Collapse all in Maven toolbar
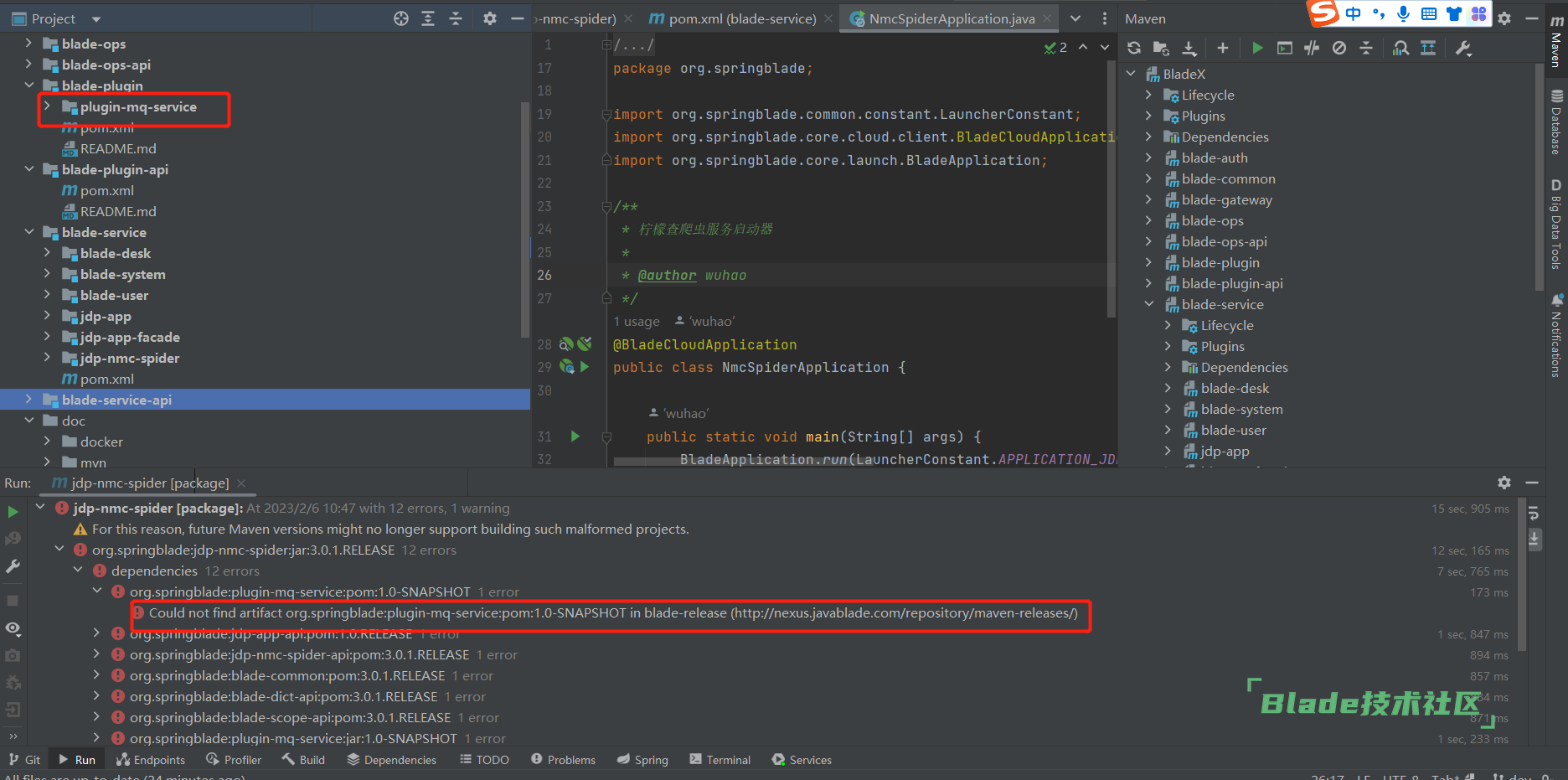The width and height of the screenshot is (1568, 780). pyautogui.click(x=1366, y=48)
